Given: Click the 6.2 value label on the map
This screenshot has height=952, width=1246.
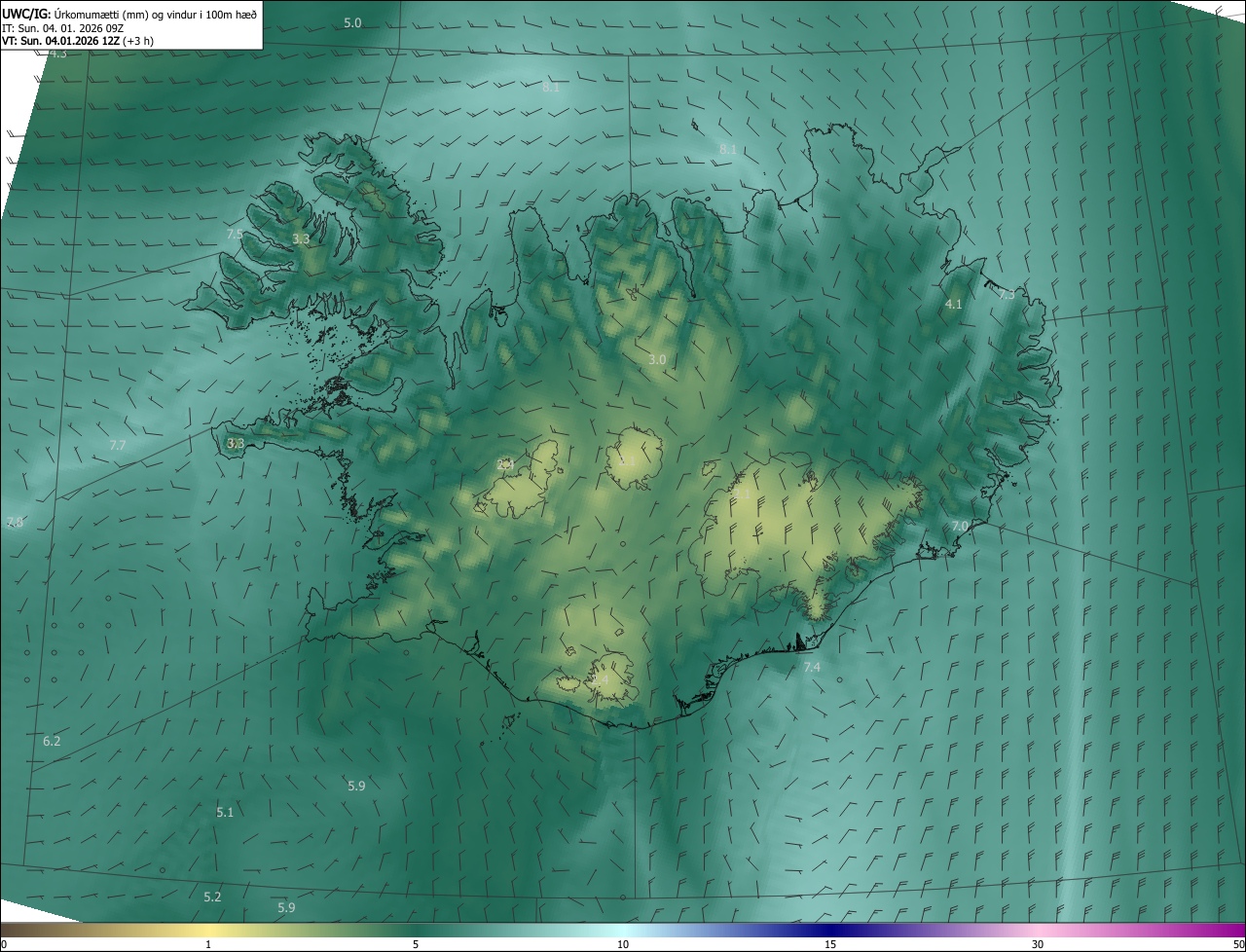Looking at the screenshot, I should pyautogui.click(x=52, y=742).
